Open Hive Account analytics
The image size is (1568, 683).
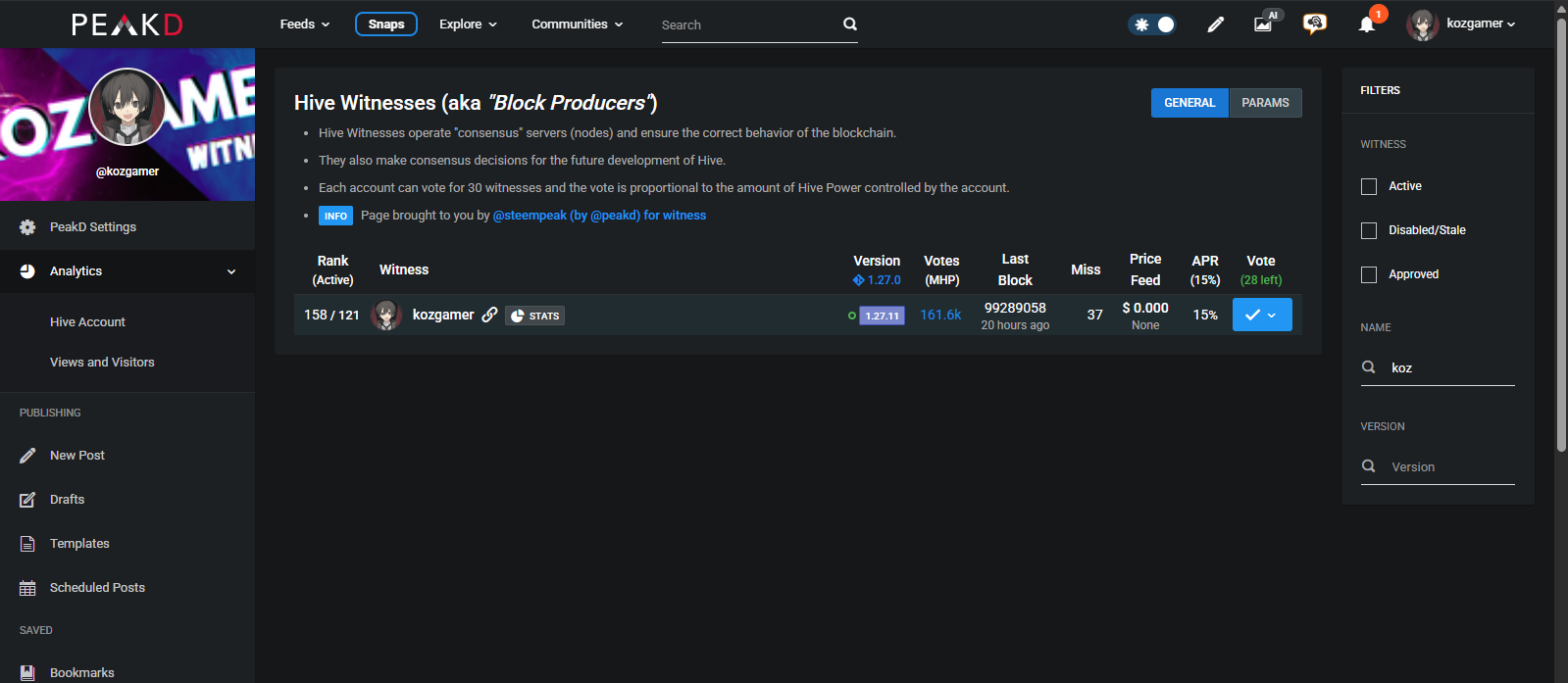[87, 322]
